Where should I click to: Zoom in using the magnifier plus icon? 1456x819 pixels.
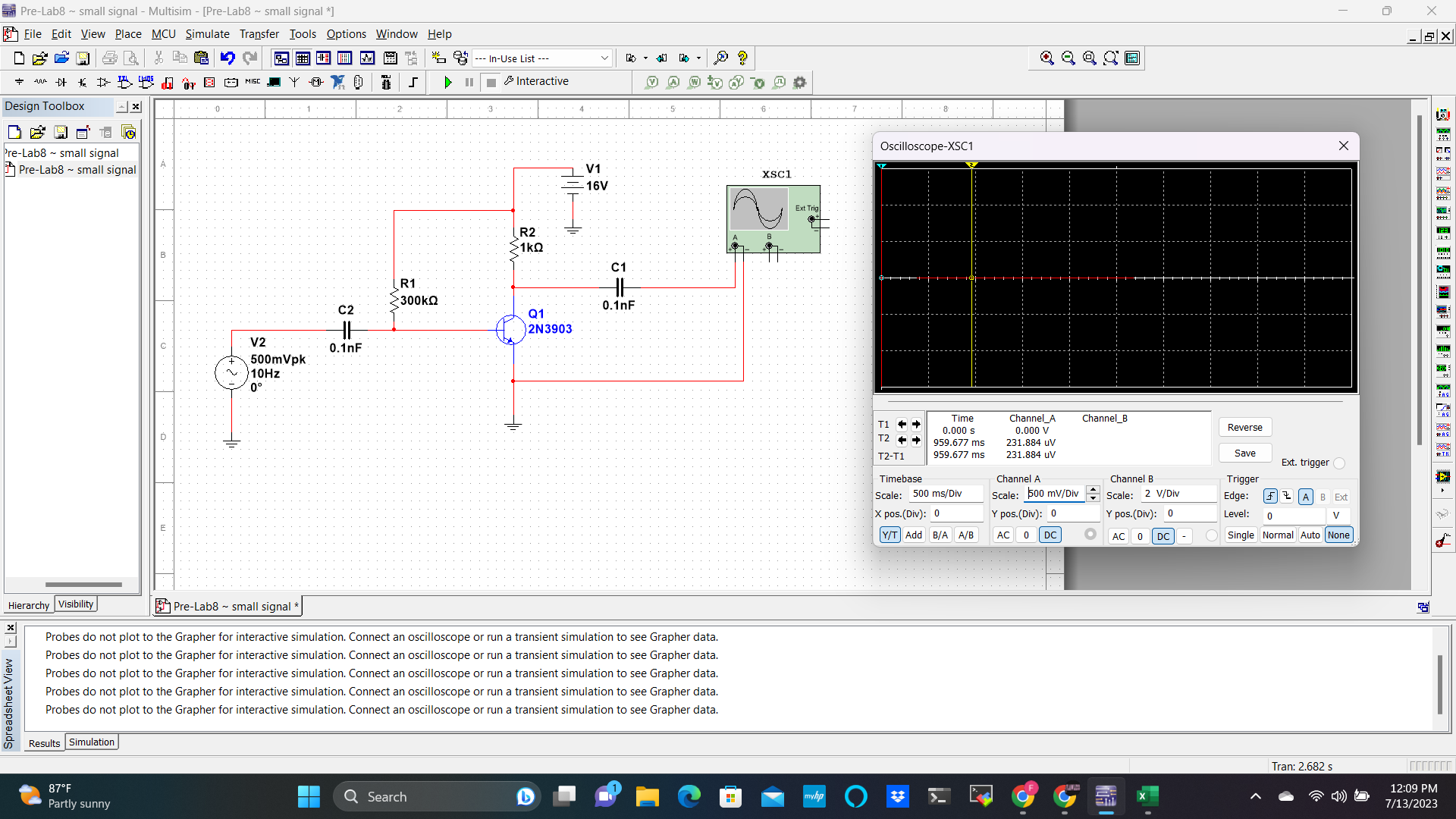(x=1046, y=58)
